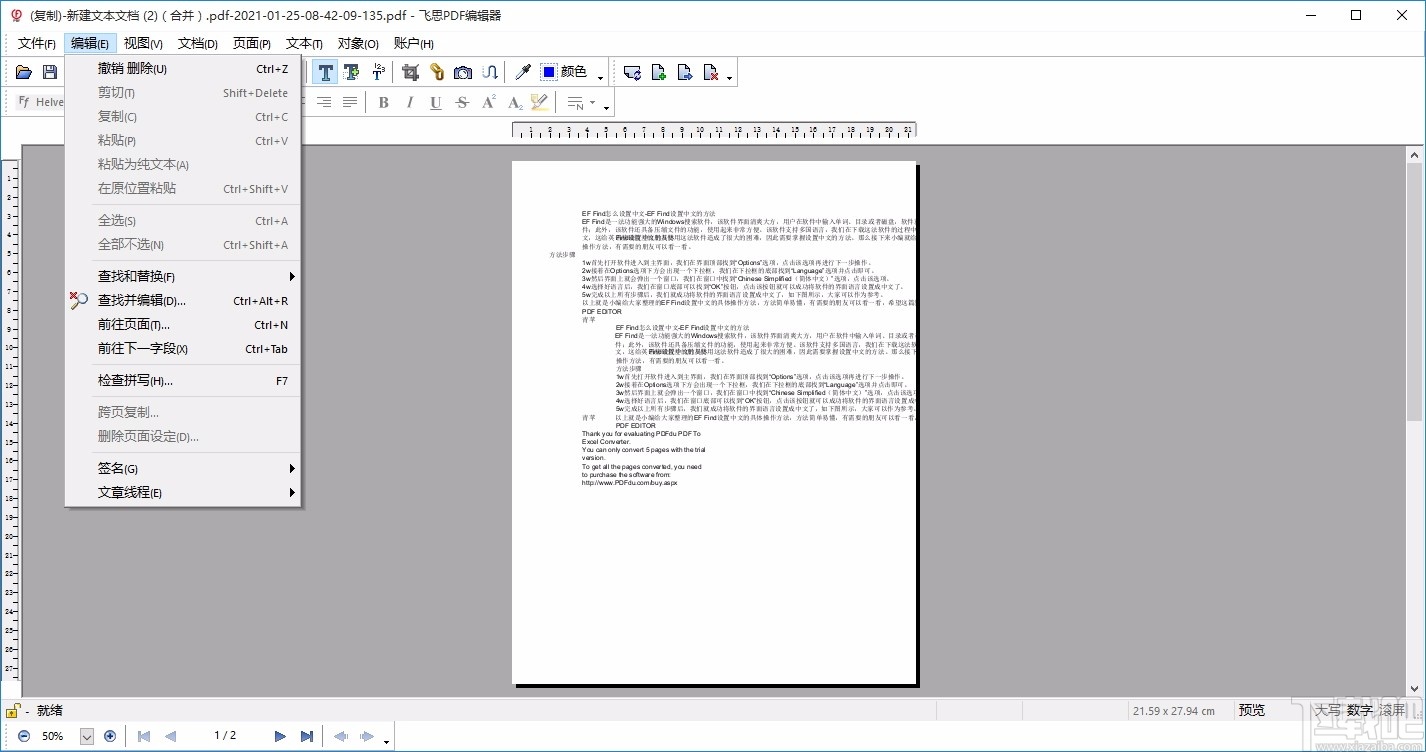Click the Open file folder icon
This screenshot has width=1426, height=752.
point(23,72)
